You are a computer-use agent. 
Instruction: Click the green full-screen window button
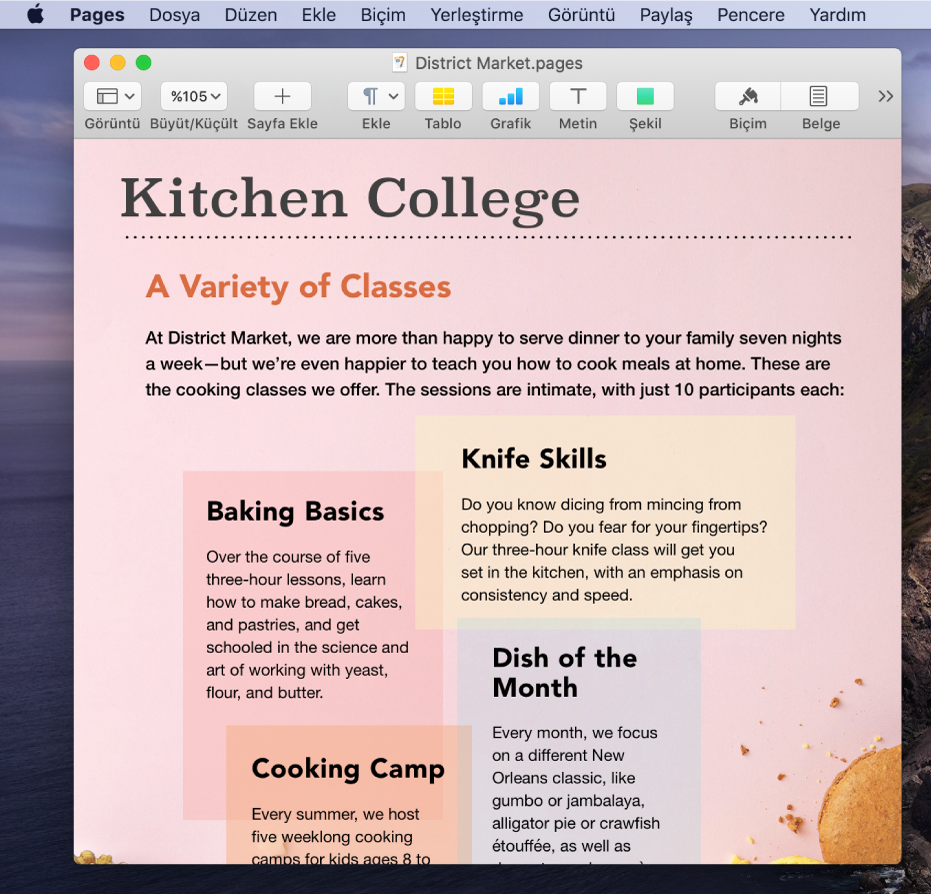coord(144,62)
